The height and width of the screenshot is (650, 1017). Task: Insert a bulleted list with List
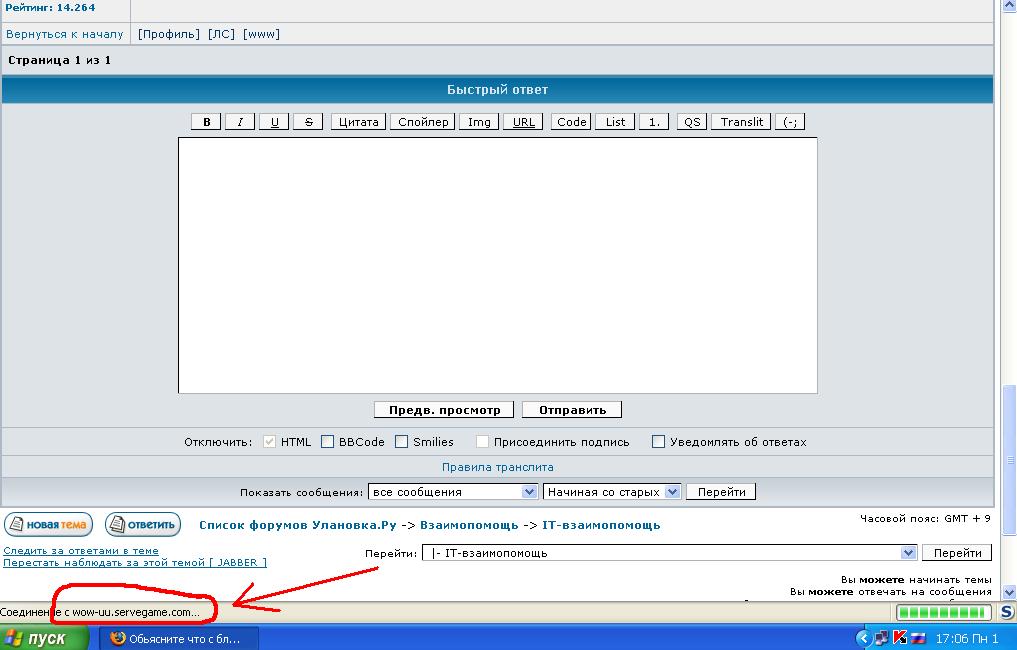(x=615, y=122)
